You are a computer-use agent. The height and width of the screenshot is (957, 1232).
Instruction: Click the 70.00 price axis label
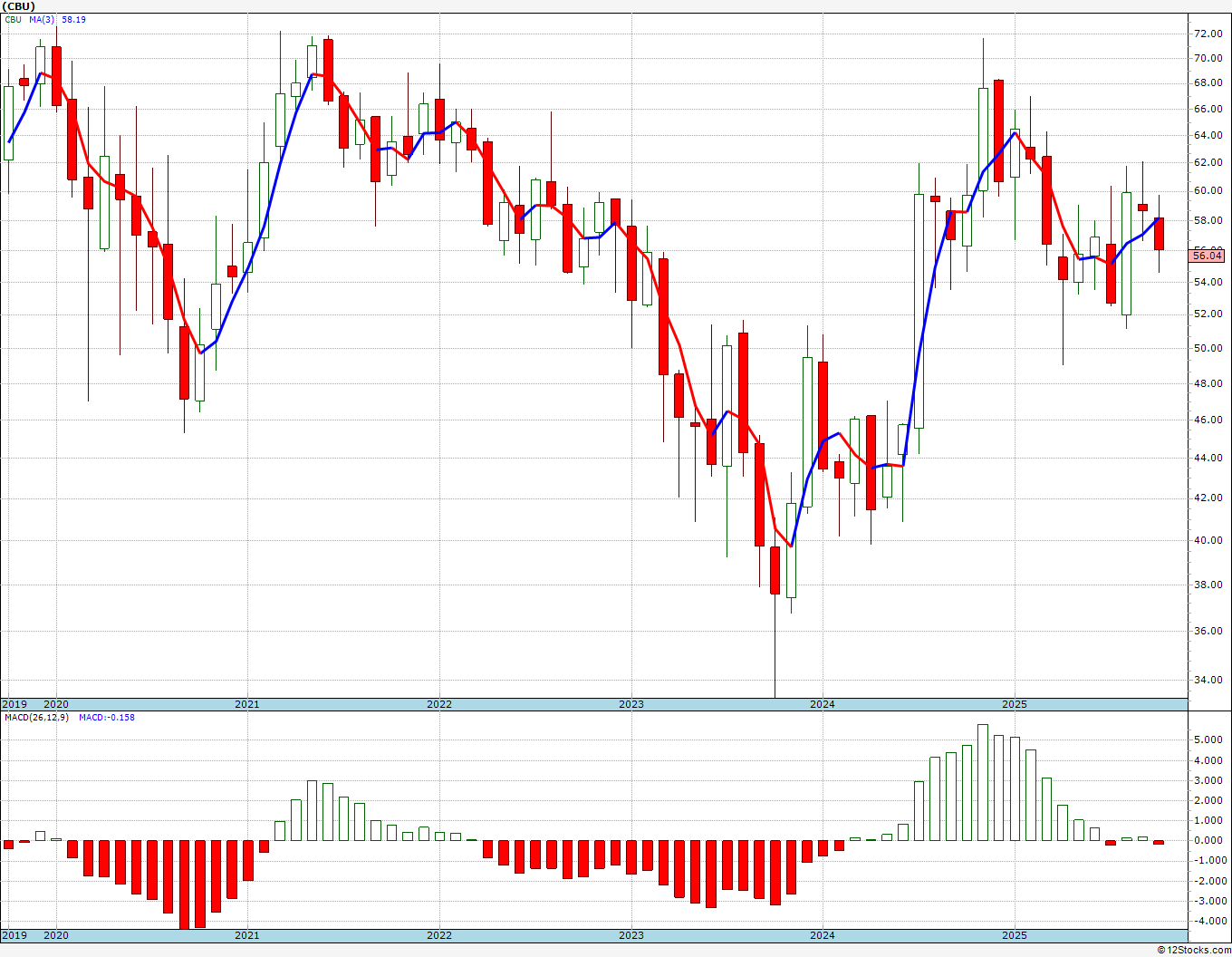click(1208, 58)
